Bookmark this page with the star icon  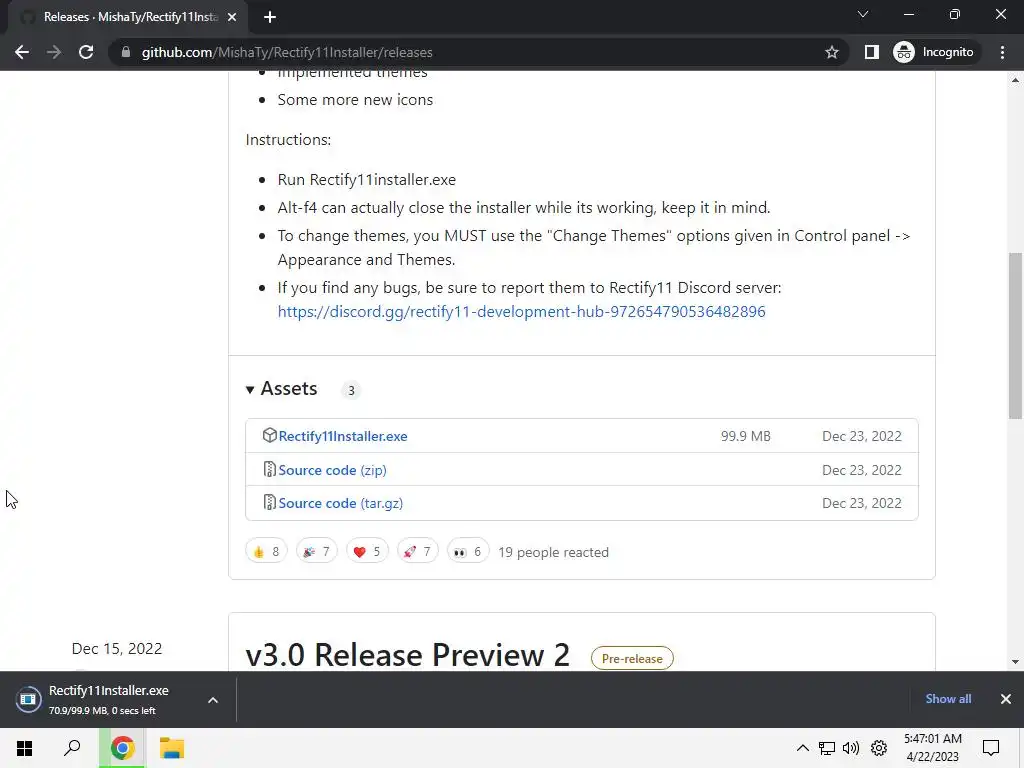831,52
